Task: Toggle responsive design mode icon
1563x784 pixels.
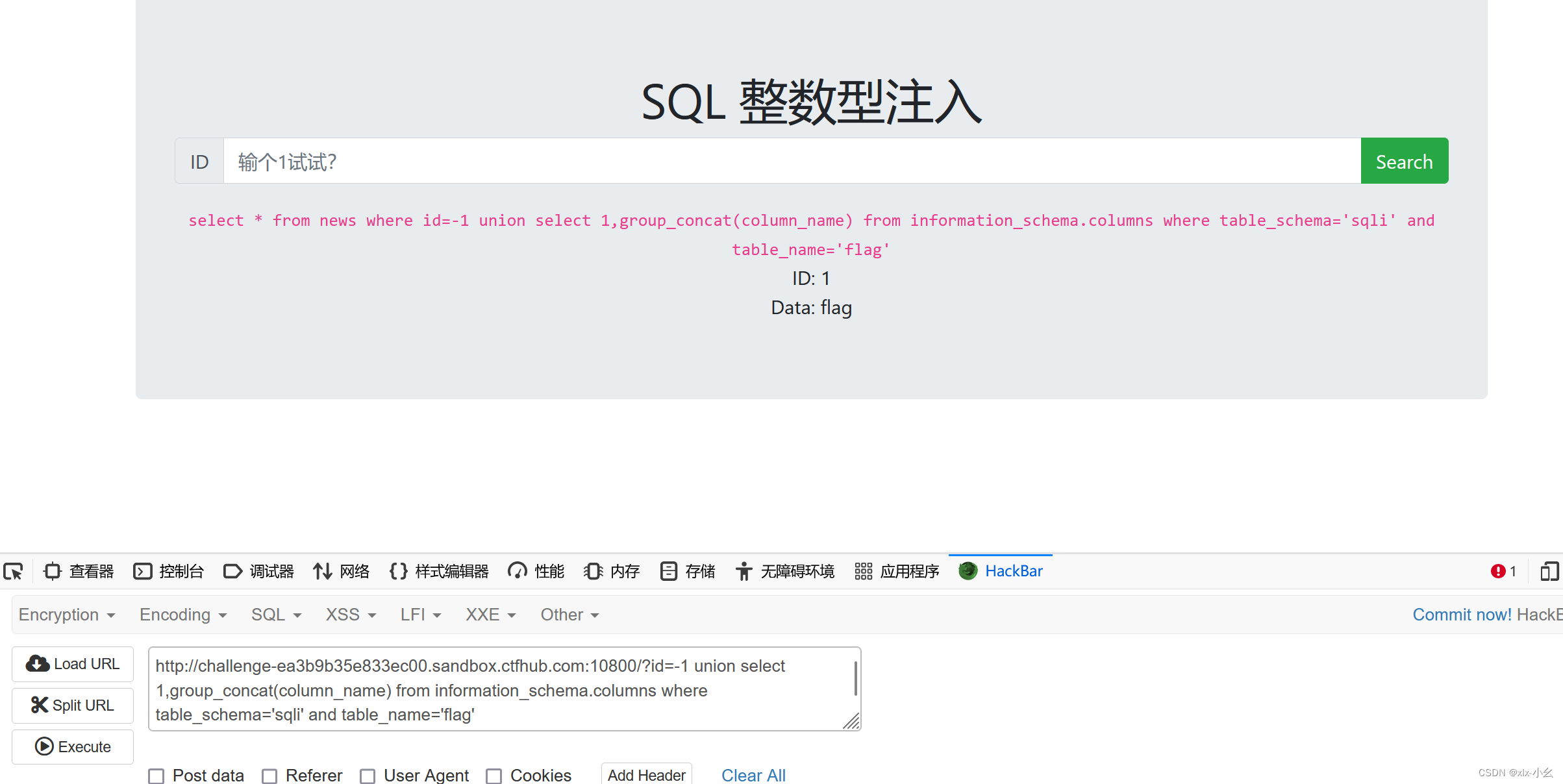Action: tap(1549, 571)
